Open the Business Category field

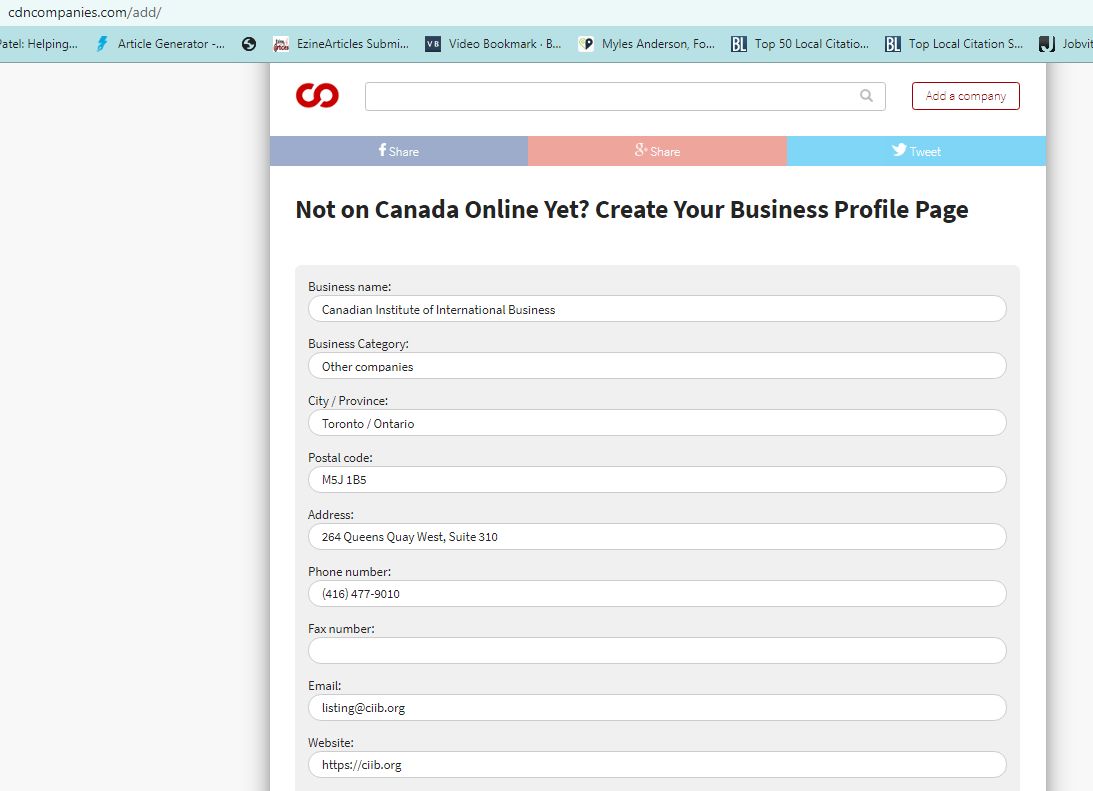point(657,366)
